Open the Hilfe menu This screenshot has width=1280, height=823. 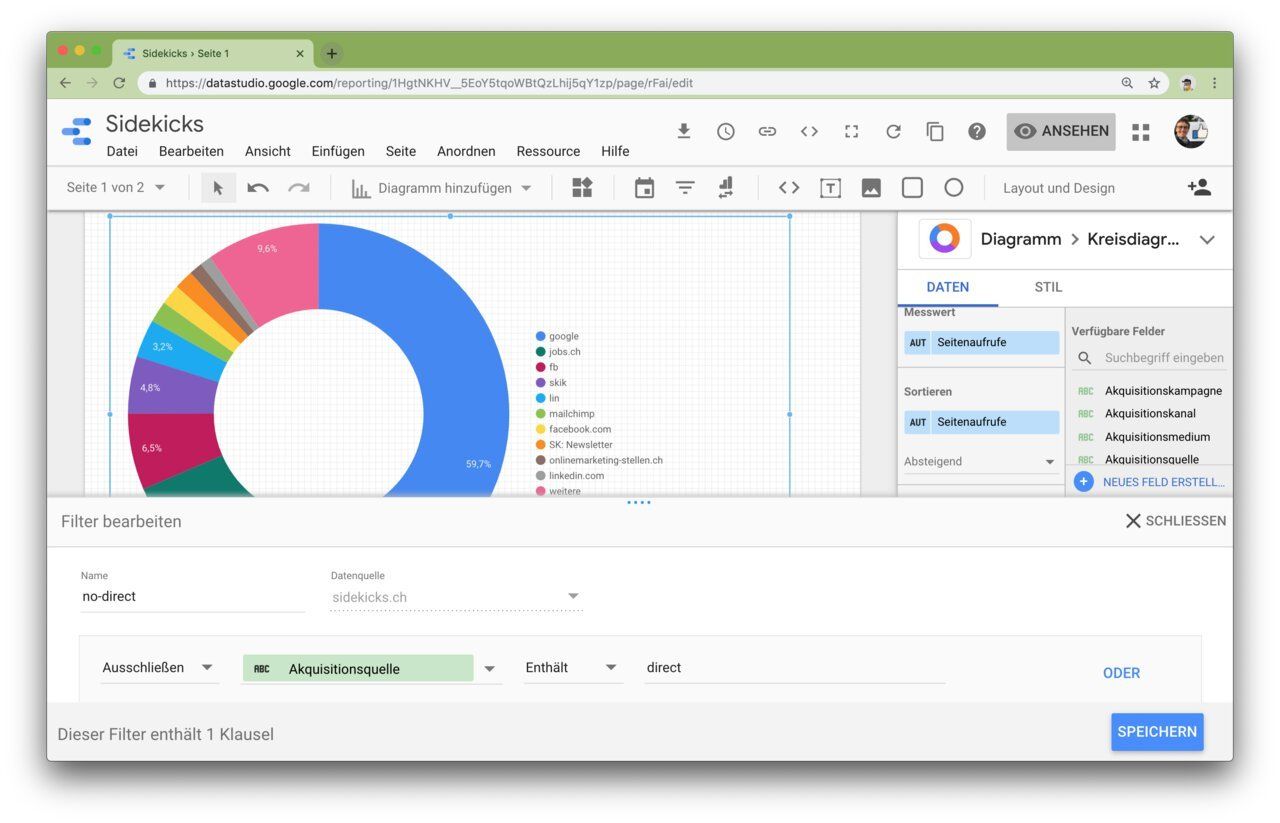pos(615,151)
